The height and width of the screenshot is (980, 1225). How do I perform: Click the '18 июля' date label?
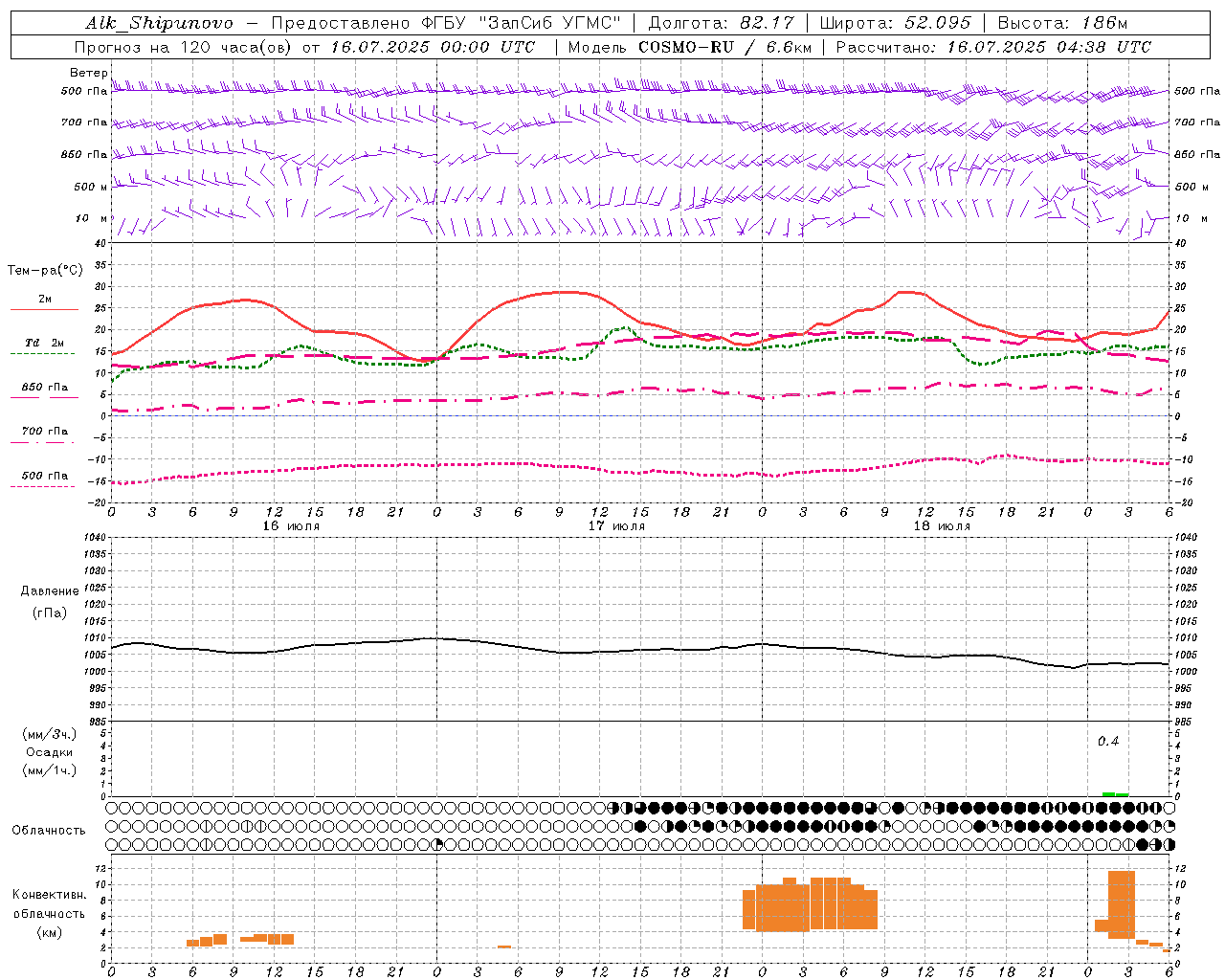[x=942, y=526]
